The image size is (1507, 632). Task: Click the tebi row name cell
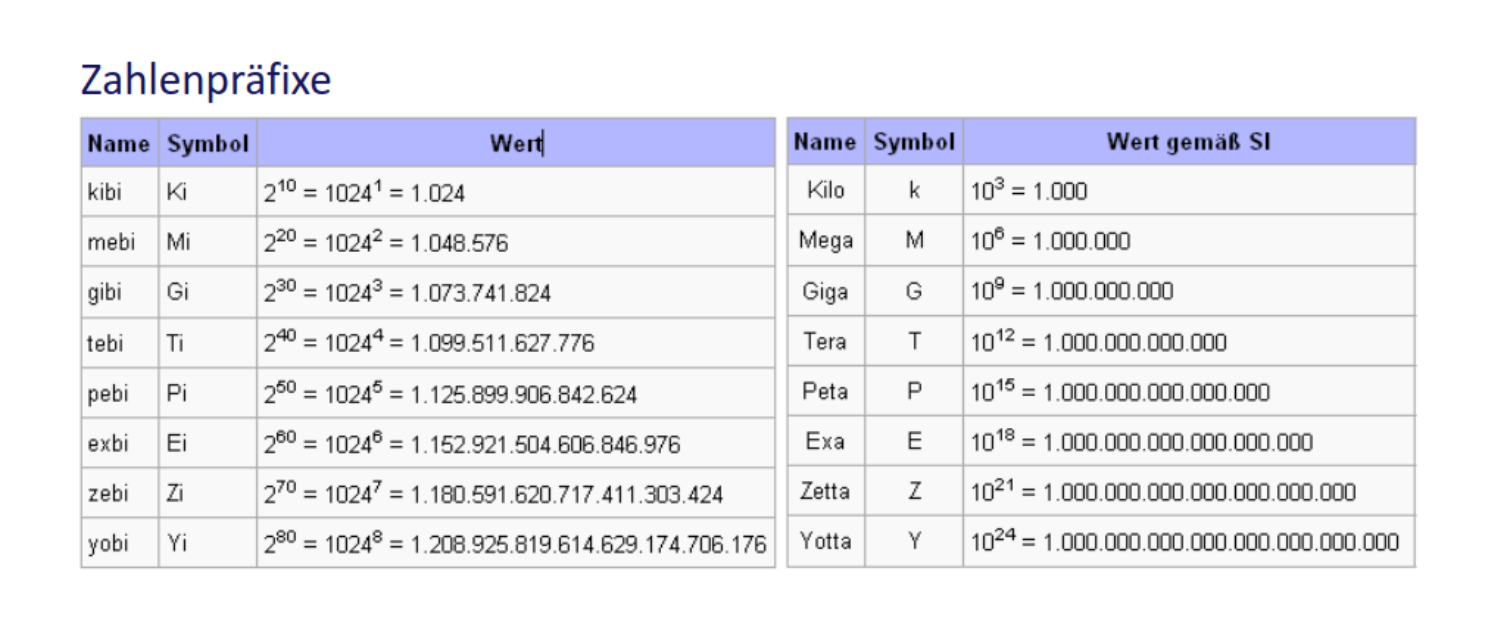click(105, 344)
